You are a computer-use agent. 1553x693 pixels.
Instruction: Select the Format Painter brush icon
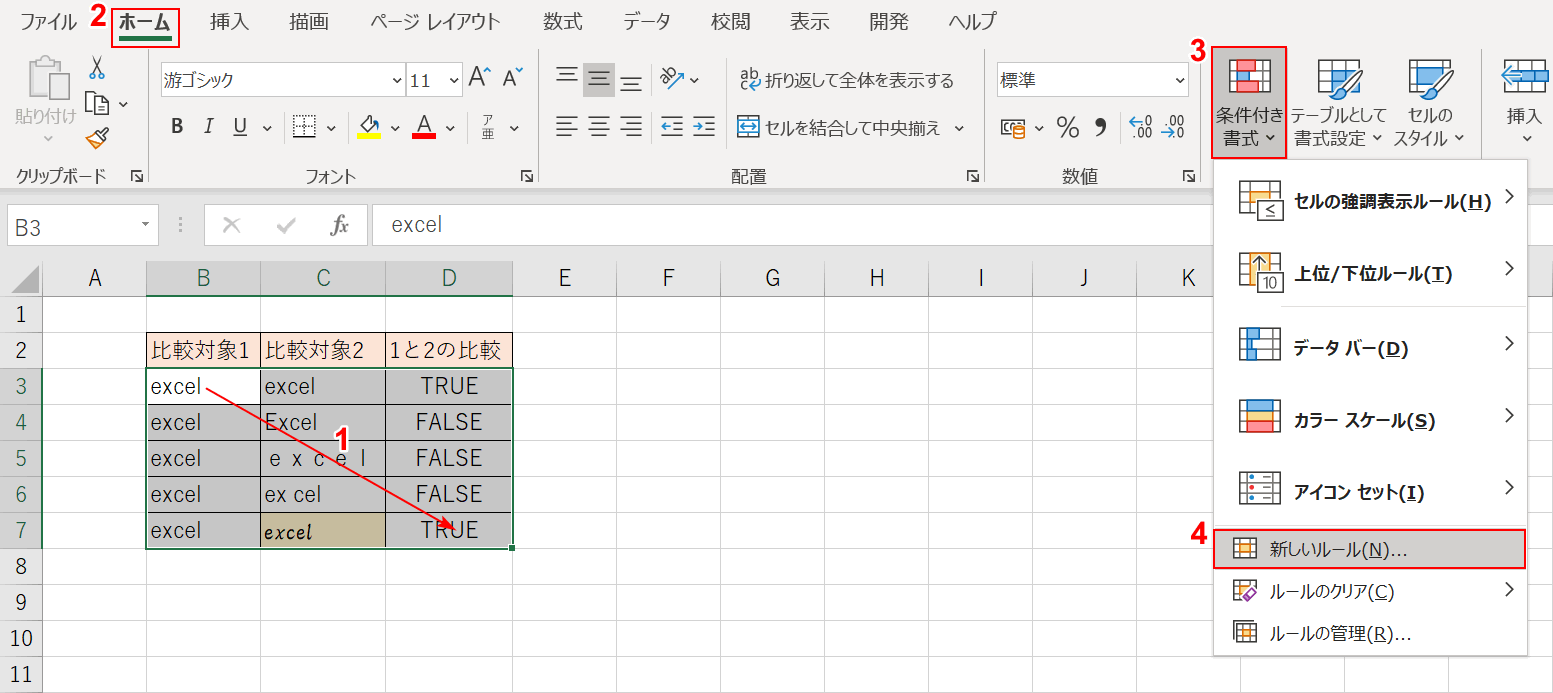pyautogui.click(x=96, y=140)
